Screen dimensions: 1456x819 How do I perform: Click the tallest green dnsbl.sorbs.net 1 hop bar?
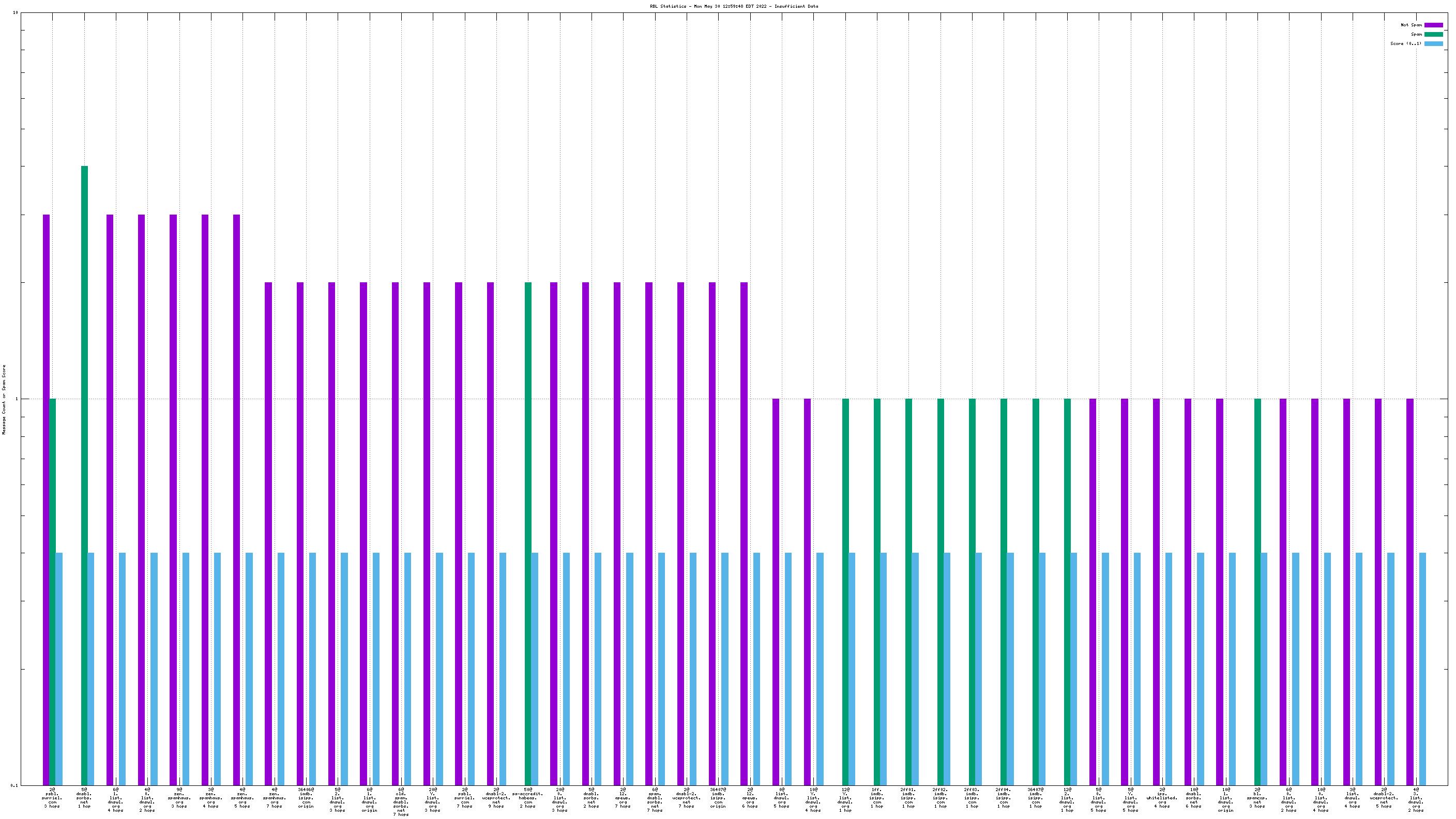(84, 452)
